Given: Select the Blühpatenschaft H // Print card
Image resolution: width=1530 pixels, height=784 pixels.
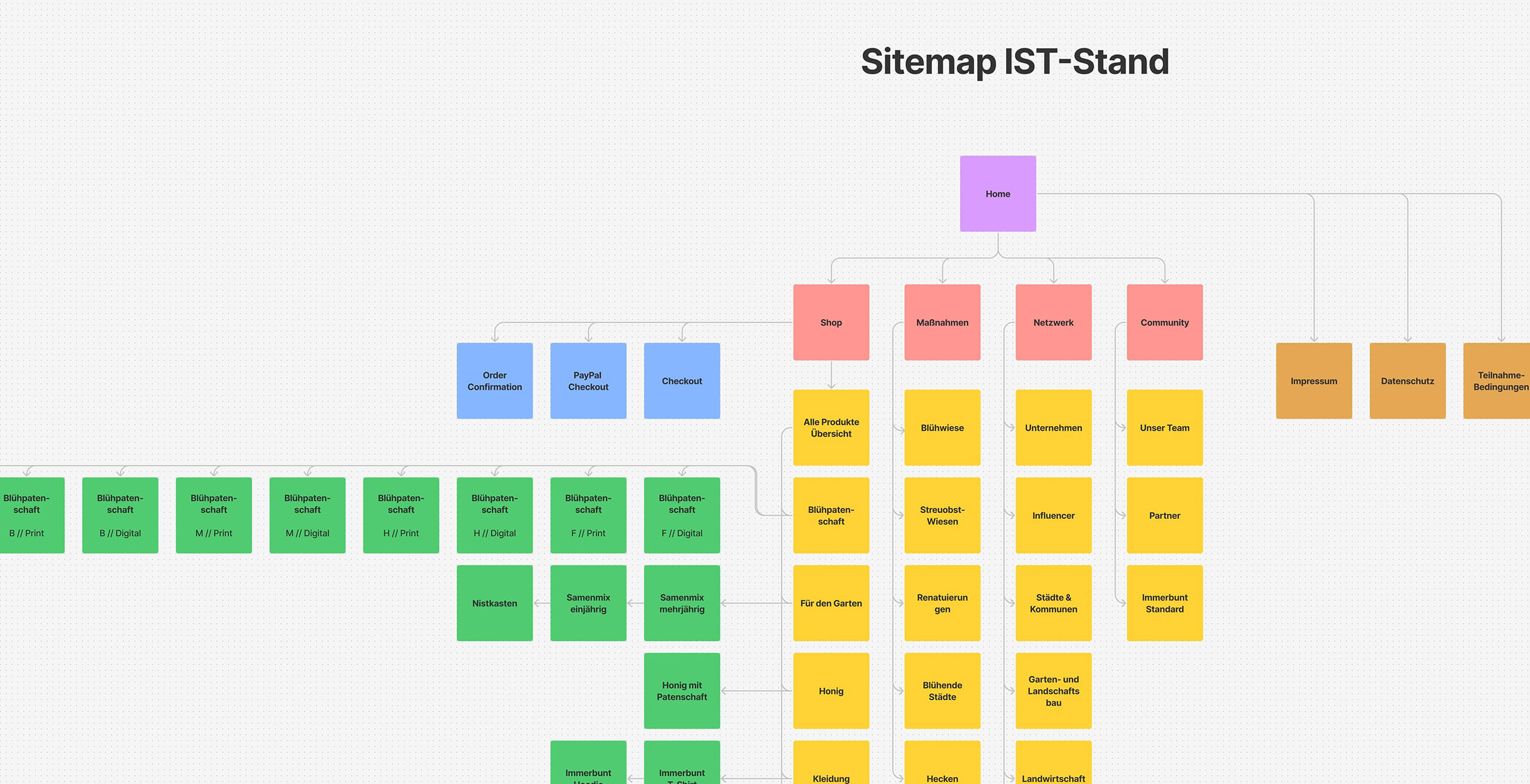Looking at the screenshot, I should coord(401,515).
